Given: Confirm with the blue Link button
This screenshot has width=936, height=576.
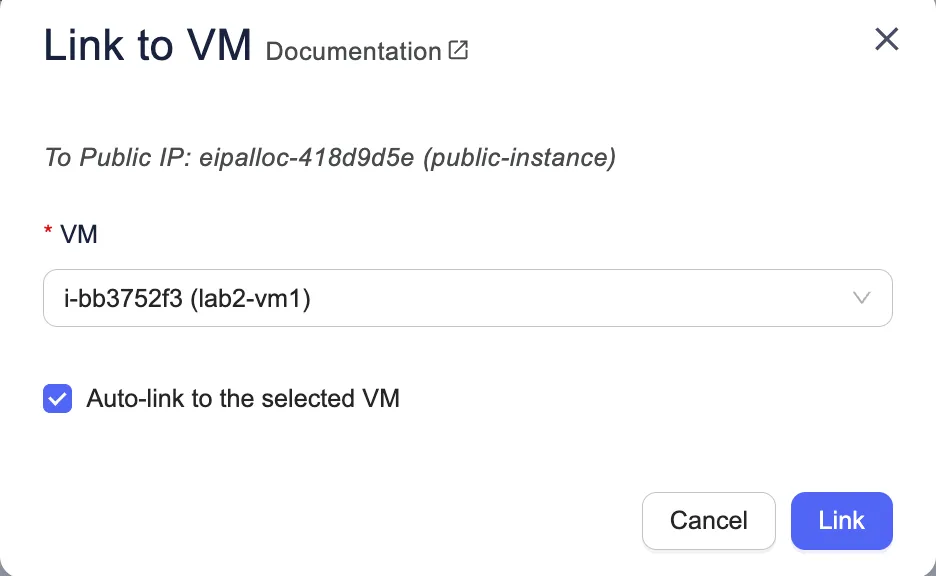Looking at the screenshot, I should (841, 520).
